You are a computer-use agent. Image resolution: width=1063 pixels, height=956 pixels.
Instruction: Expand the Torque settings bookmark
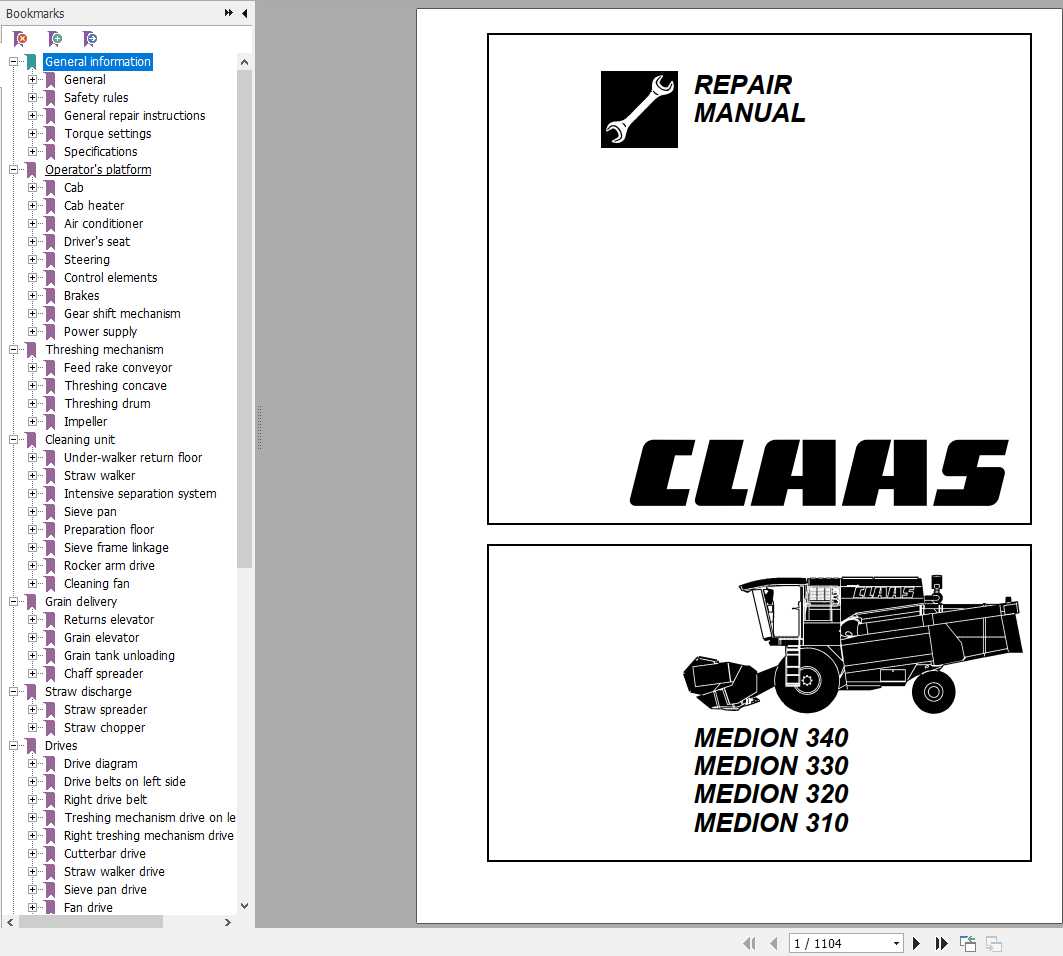(x=32, y=134)
